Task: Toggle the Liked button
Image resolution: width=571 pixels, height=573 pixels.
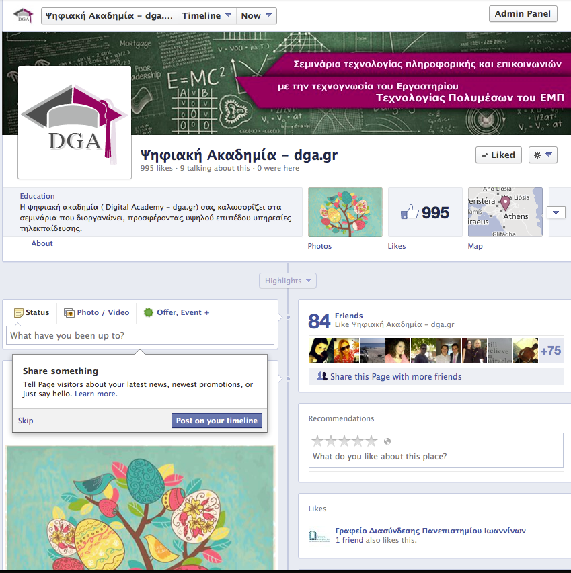Action: click(x=498, y=155)
